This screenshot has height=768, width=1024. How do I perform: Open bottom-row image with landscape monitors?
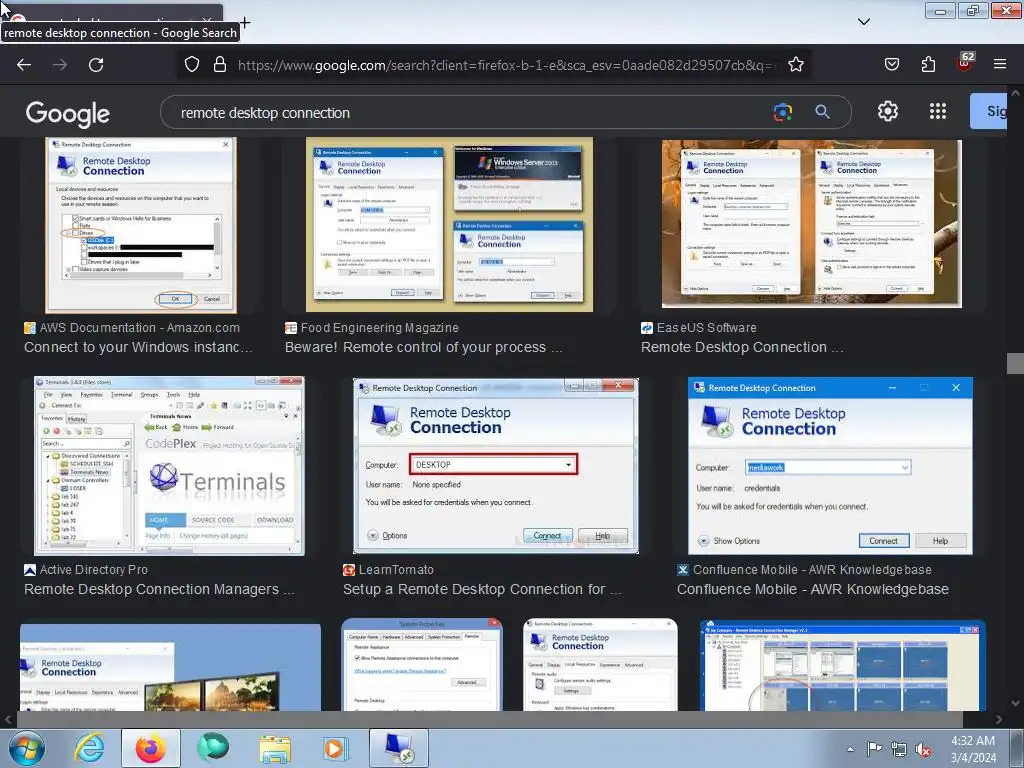(170, 667)
